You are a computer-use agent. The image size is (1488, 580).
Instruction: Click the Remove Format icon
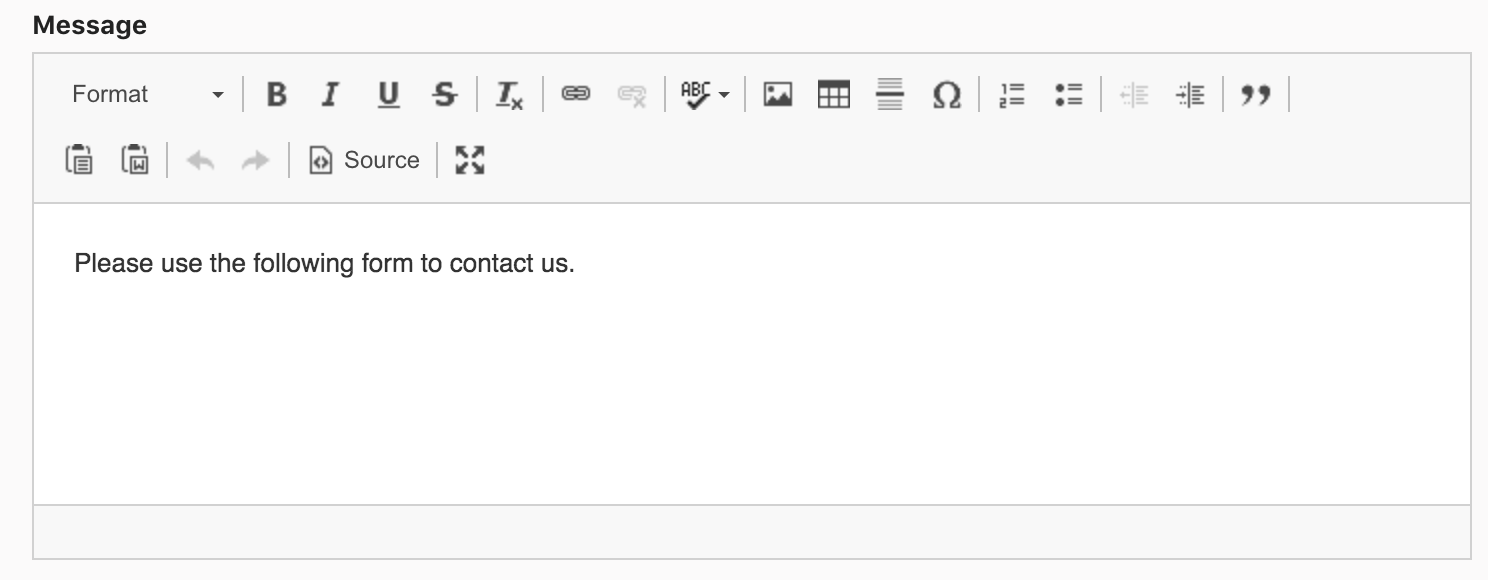[x=510, y=95]
